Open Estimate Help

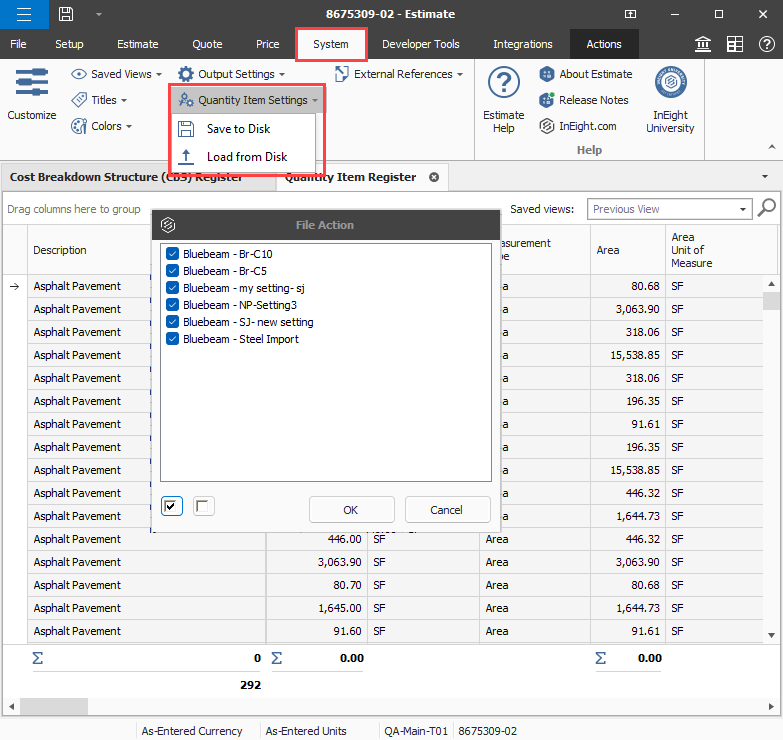coord(503,100)
